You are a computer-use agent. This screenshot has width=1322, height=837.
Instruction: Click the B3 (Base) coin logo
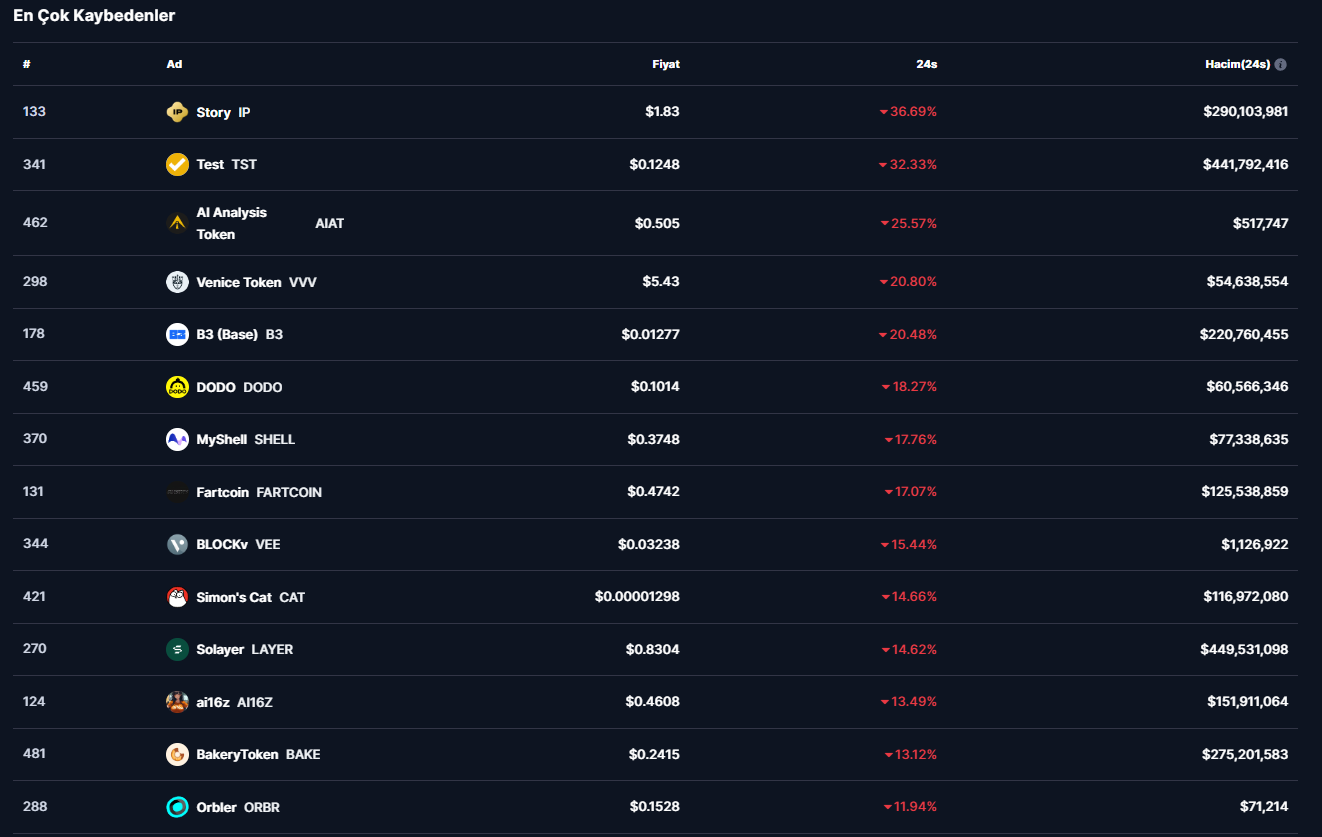177,334
